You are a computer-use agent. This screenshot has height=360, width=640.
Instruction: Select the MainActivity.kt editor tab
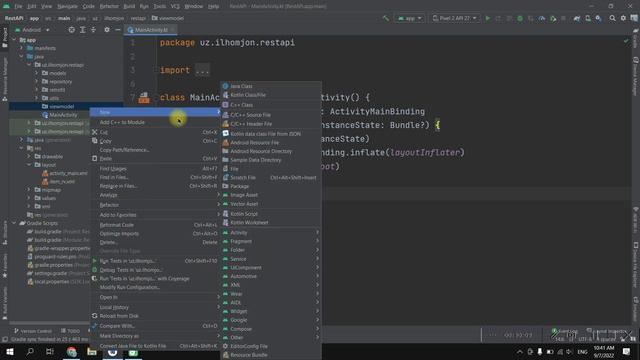(151, 30)
